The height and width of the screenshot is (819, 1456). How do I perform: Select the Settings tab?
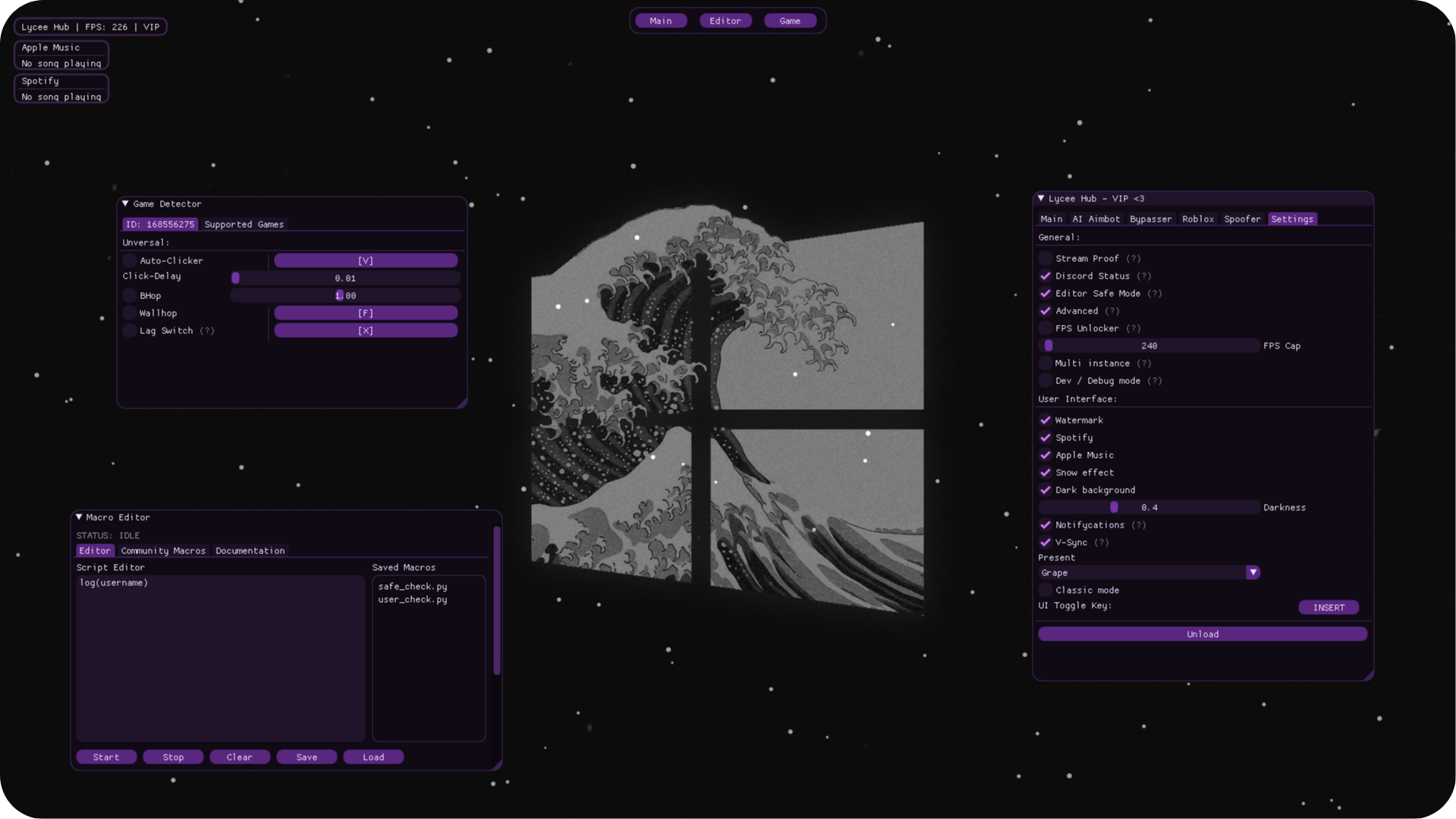coord(1292,219)
